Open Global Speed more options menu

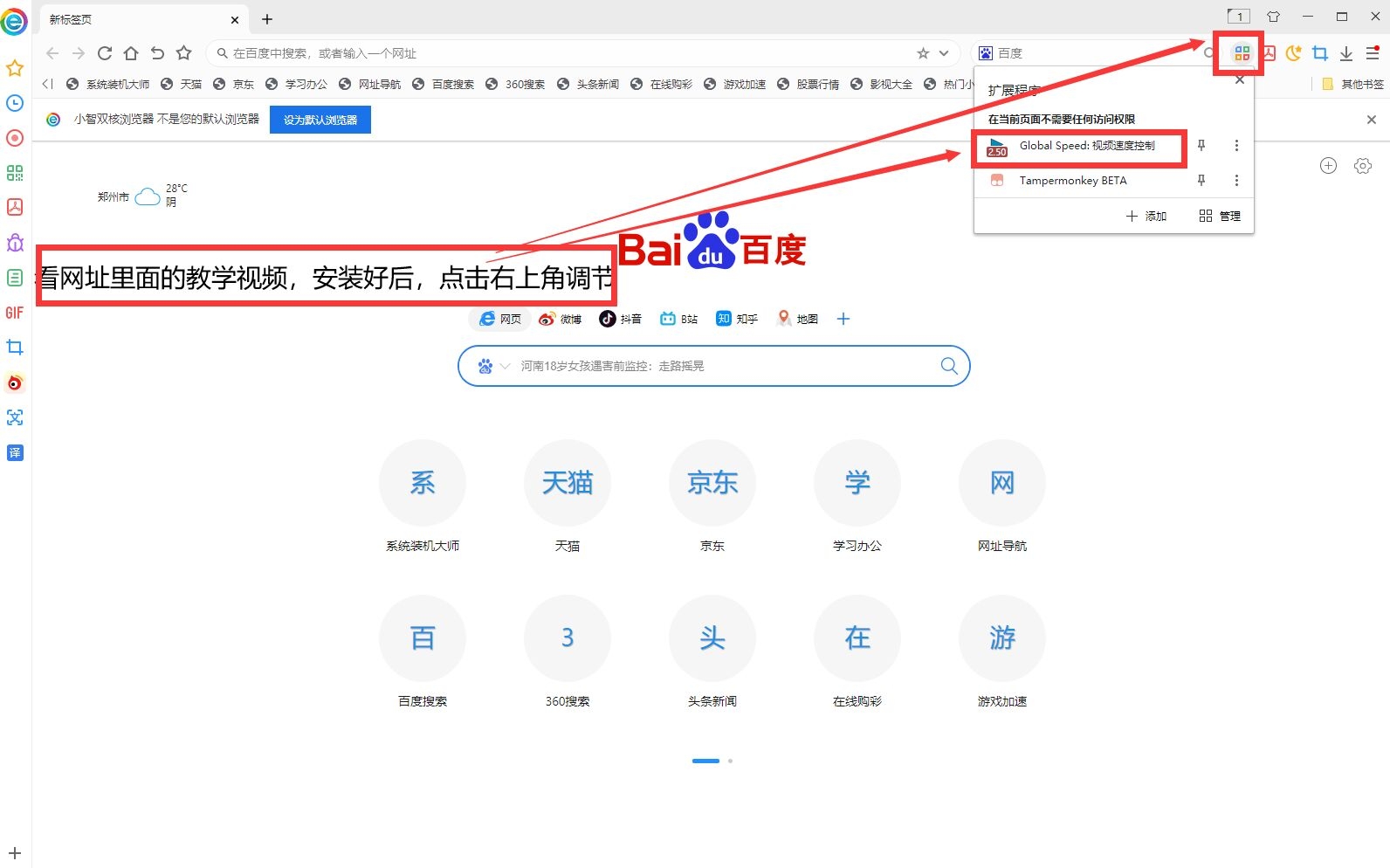click(x=1236, y=146)
